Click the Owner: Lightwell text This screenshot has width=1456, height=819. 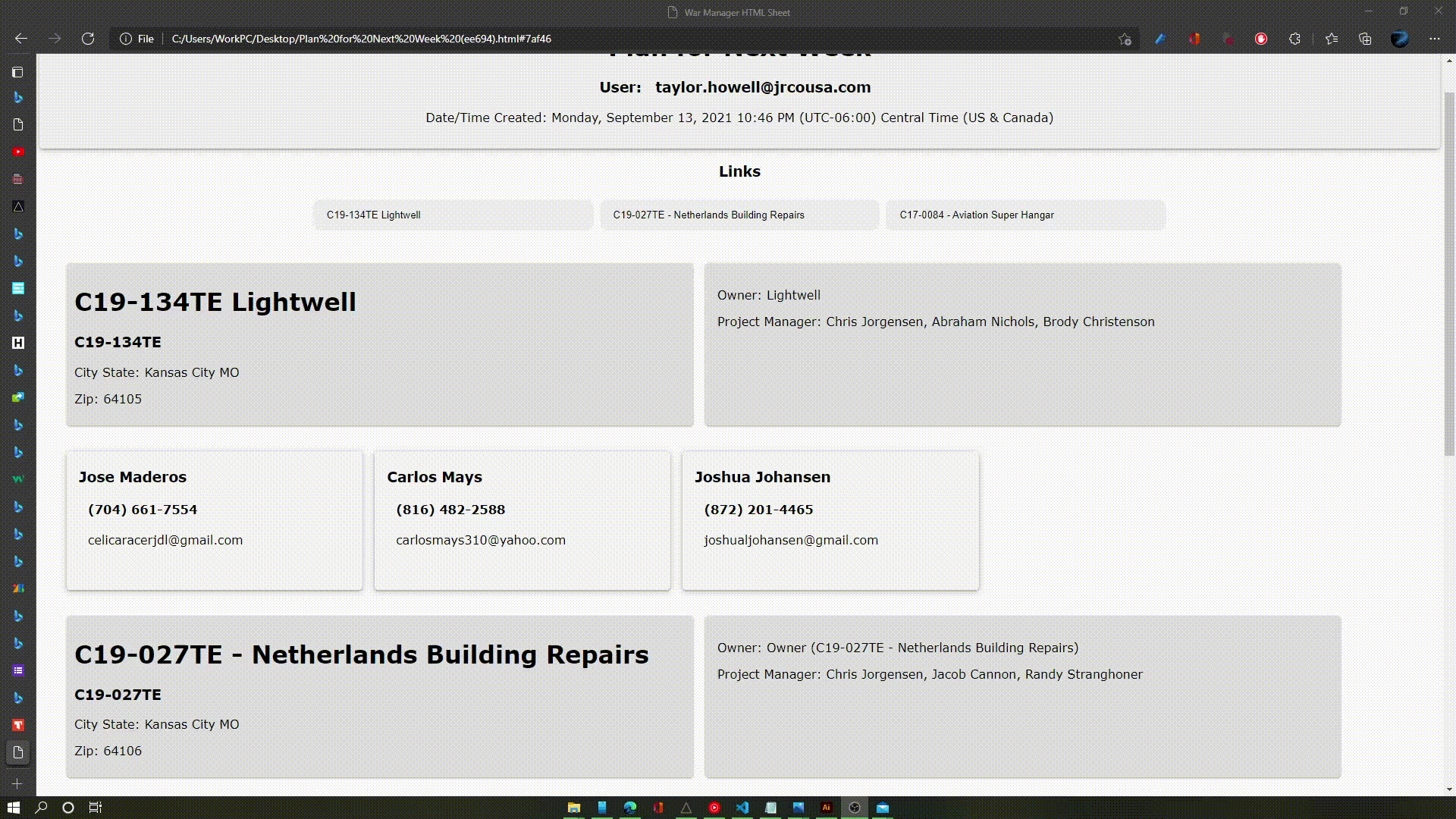click(x=769, y=295)
